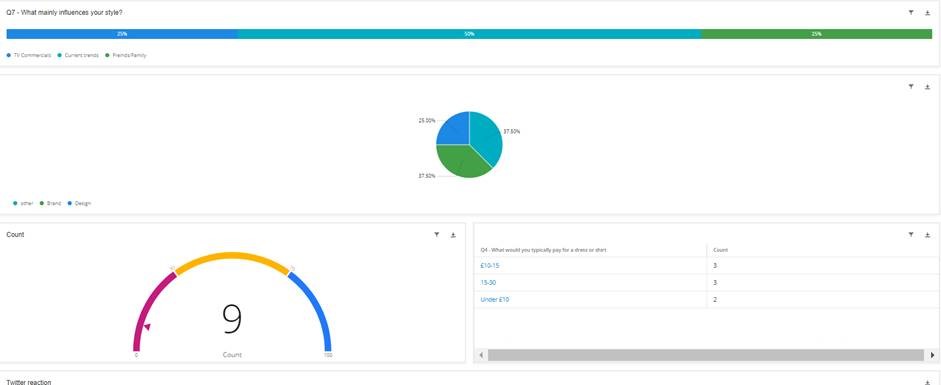Screen dimensions: 941x385
Task: Click the table horizontal scrollbar thumb
Action: coord(706,355)
